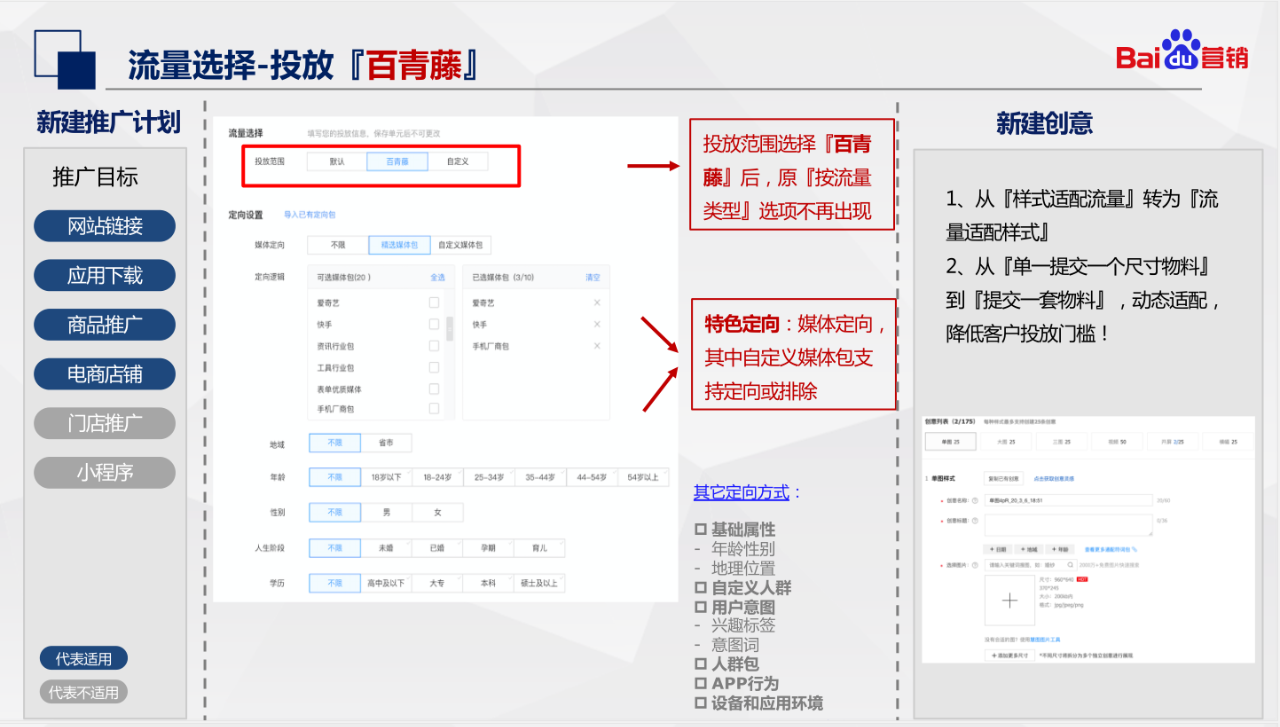Choose 女 for 性别

(438, 512)
